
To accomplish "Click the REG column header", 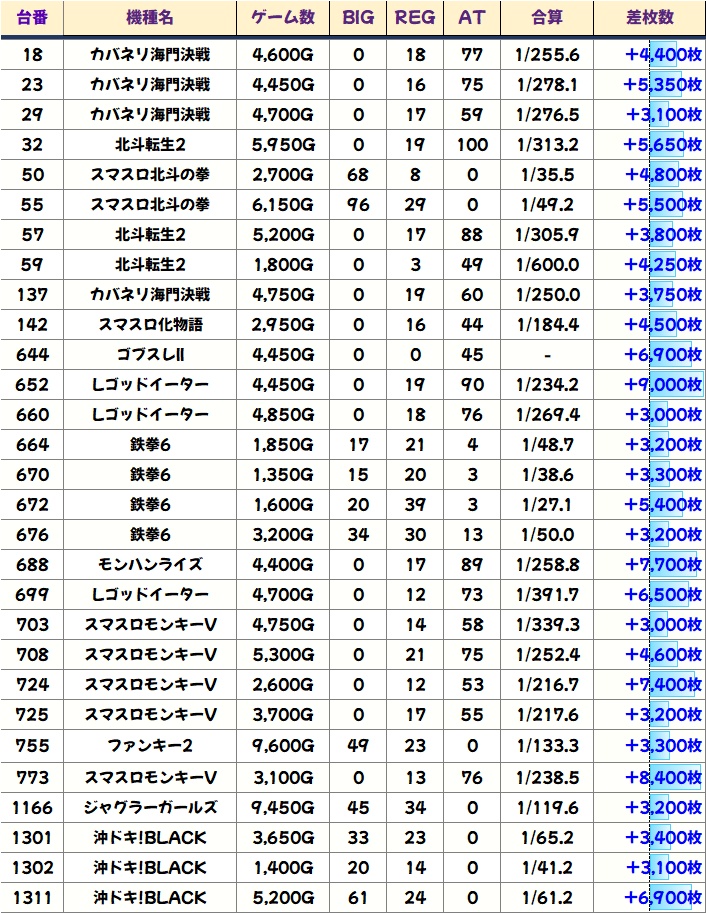I will coord(415,18).
